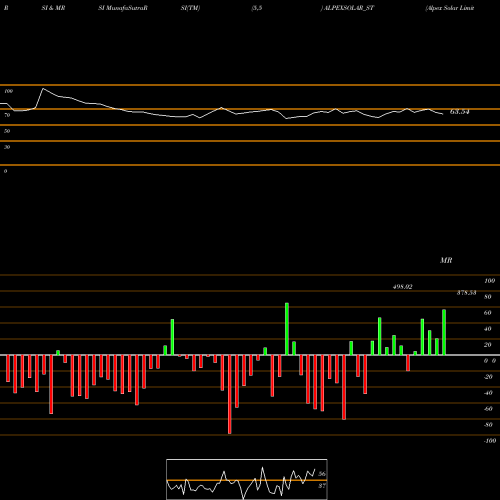Click the tallest green MR bar
Viewport: 500px width, 500px height.
(x=287, y=329)
